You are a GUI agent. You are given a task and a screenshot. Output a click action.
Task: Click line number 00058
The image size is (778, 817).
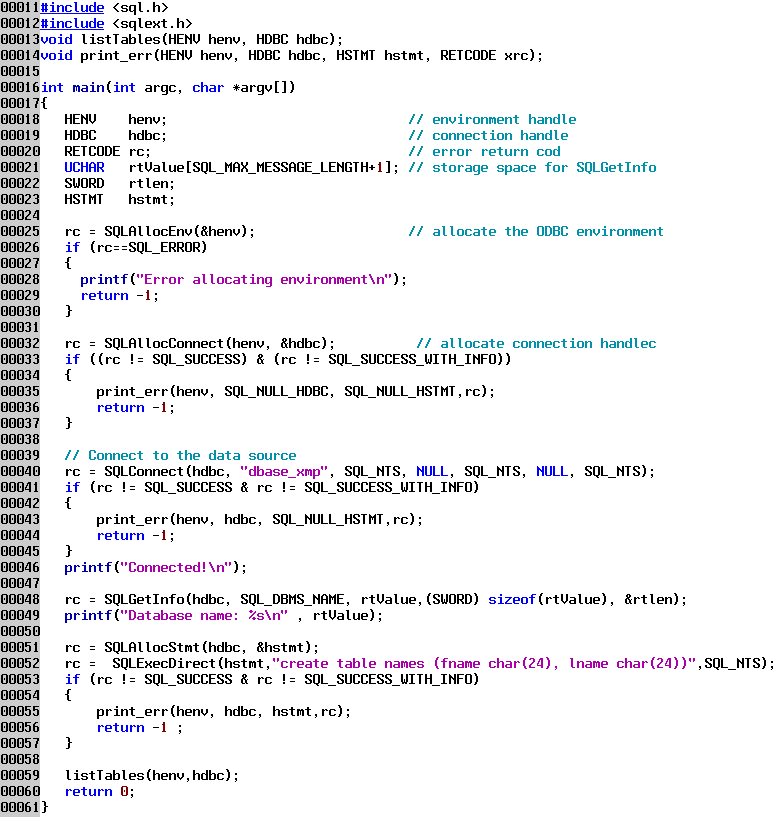(x=20, y=760)
